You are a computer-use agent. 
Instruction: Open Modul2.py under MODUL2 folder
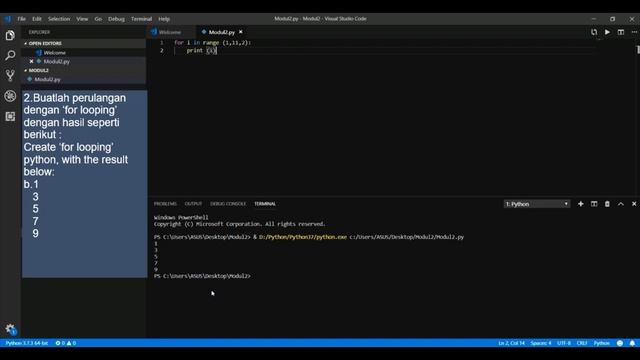coord(84,79)
